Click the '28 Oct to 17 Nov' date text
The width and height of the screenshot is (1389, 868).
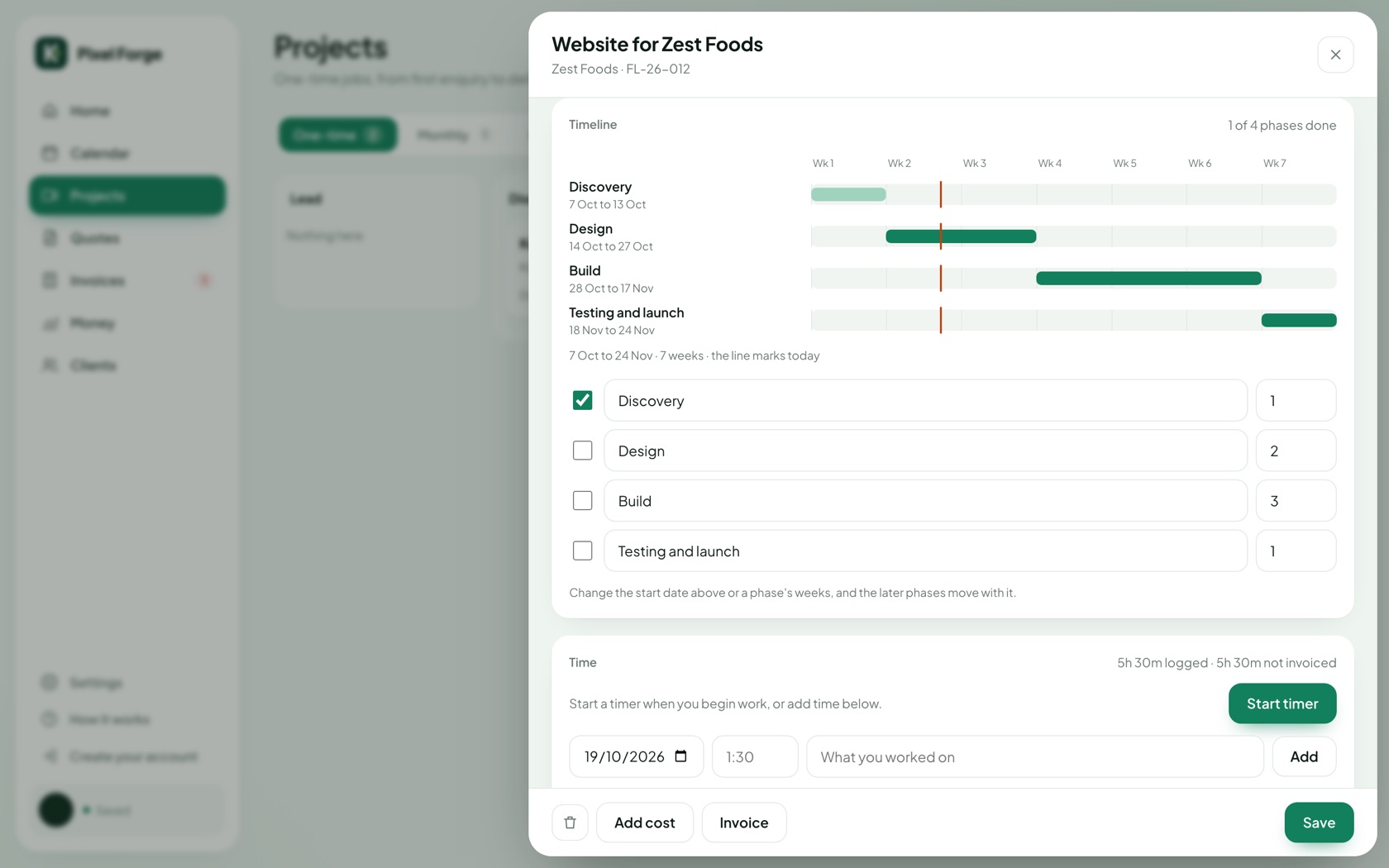pyautogui.click(x=611, y=289)
